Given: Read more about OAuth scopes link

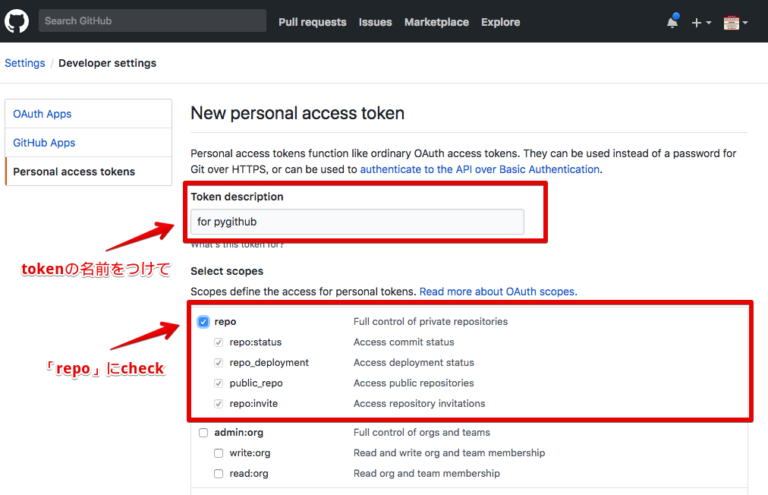Looking at the screenshot, I should point(498,291).
